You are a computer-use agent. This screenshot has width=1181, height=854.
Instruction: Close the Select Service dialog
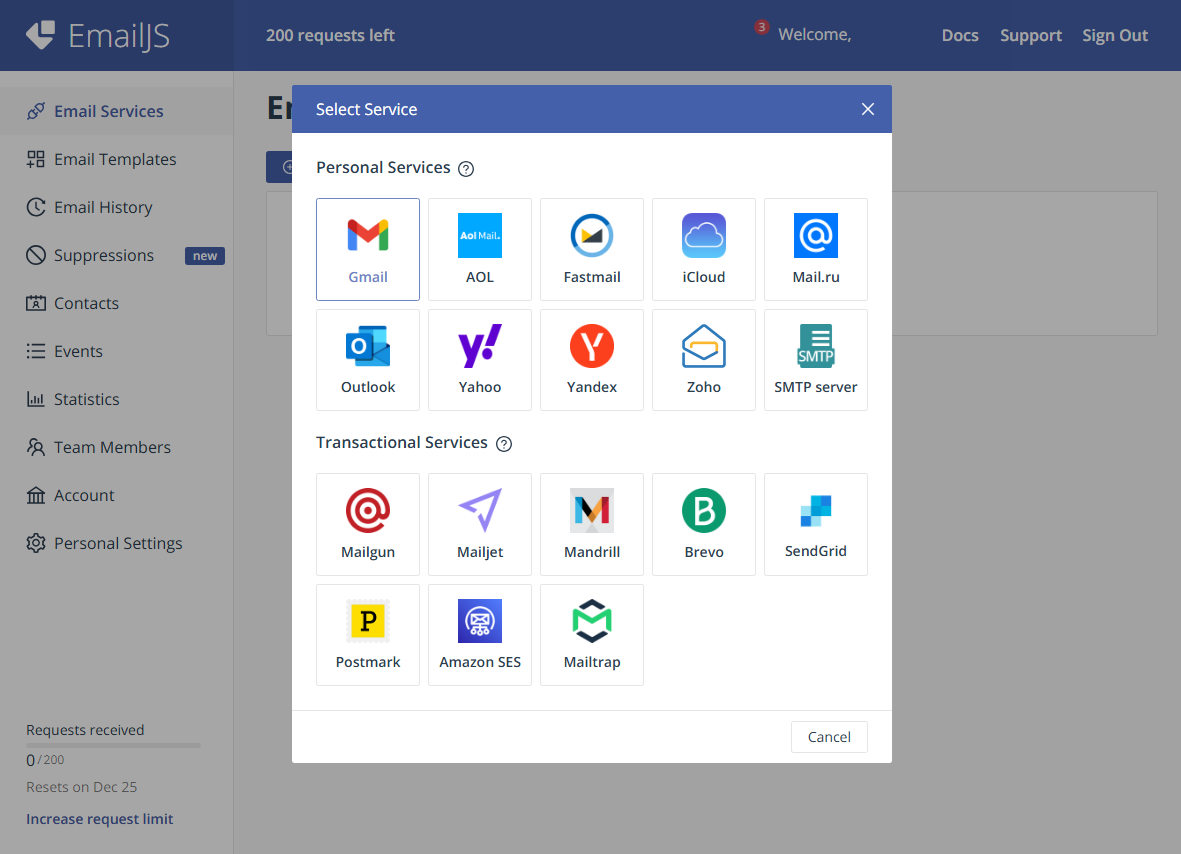click(868, 109)
